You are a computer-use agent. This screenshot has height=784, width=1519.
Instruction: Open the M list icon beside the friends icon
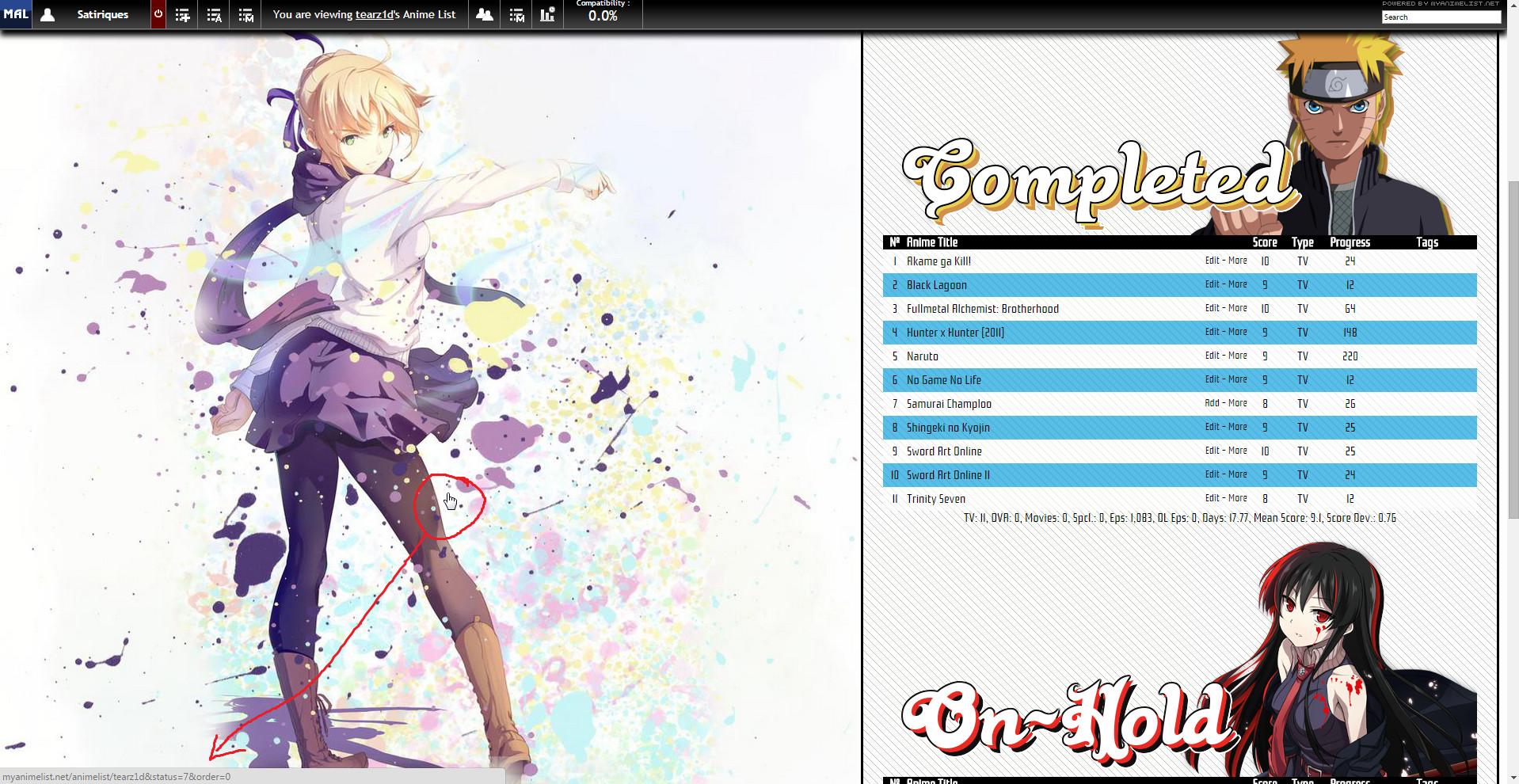516,15
